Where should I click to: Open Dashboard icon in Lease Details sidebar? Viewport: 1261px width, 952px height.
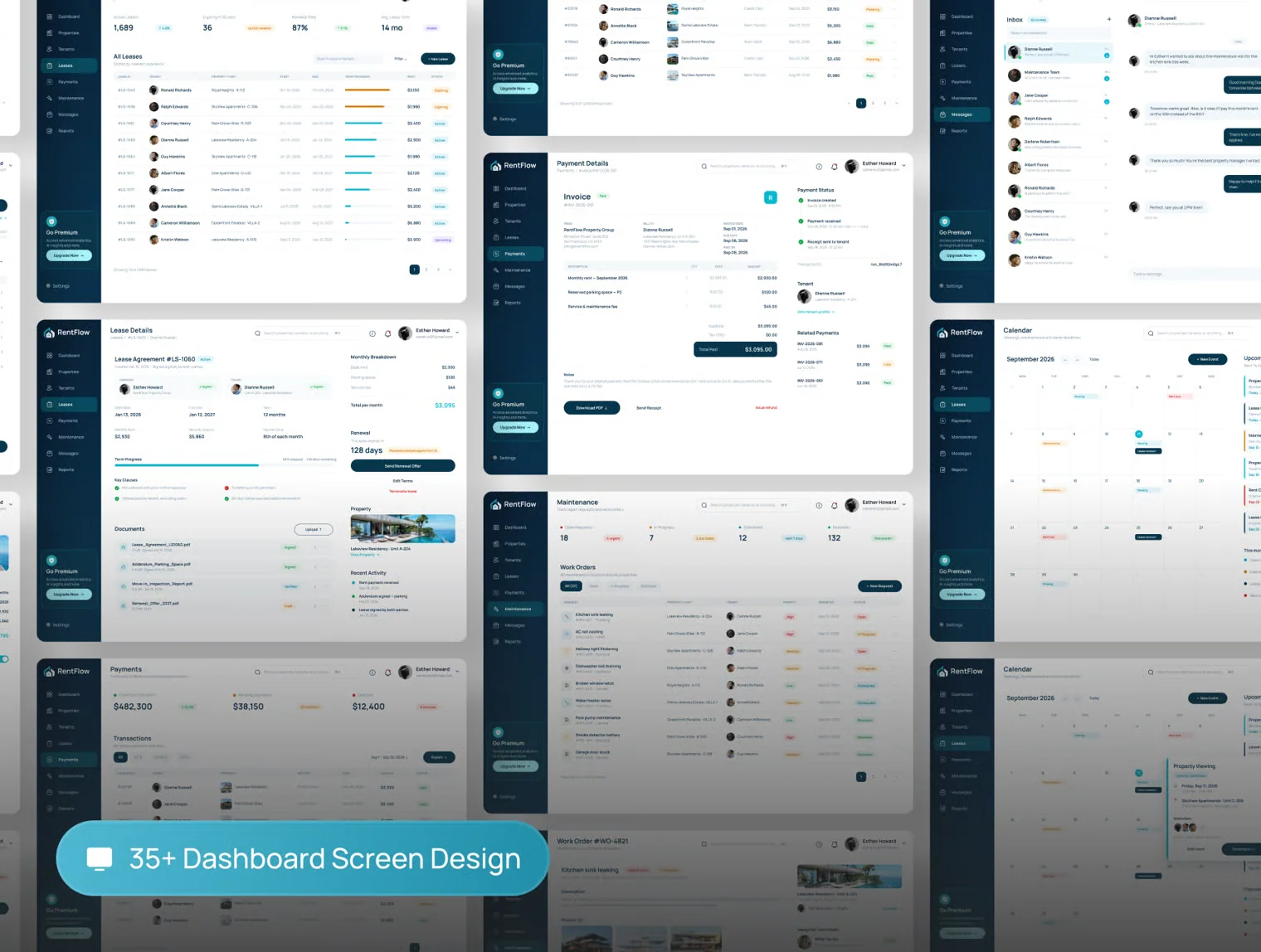pyautogui.click(x=50, y=355)
